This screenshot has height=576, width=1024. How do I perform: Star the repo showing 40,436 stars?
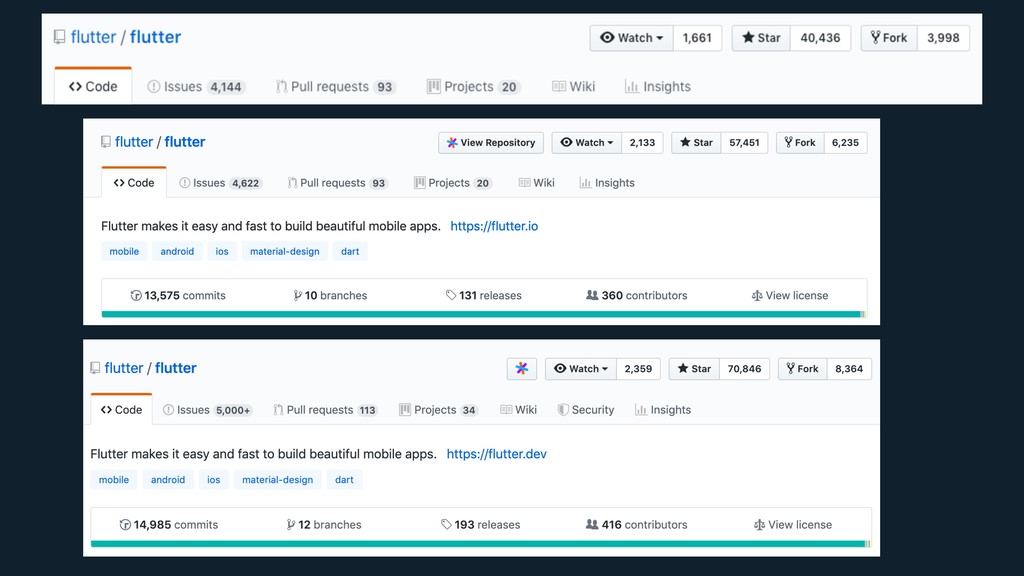click(761, 38)
